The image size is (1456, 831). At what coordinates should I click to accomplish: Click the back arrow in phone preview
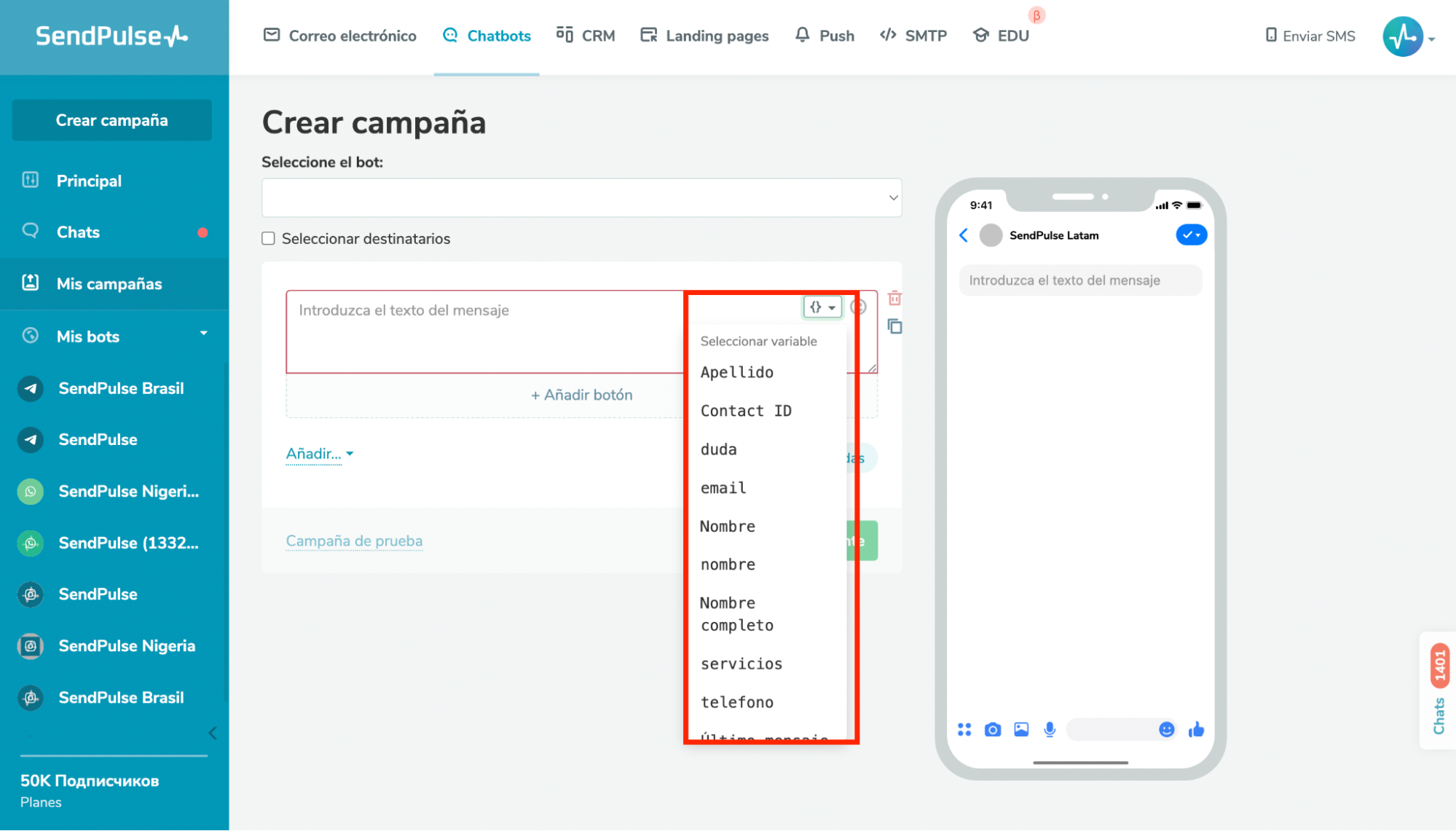coord(964,235)
